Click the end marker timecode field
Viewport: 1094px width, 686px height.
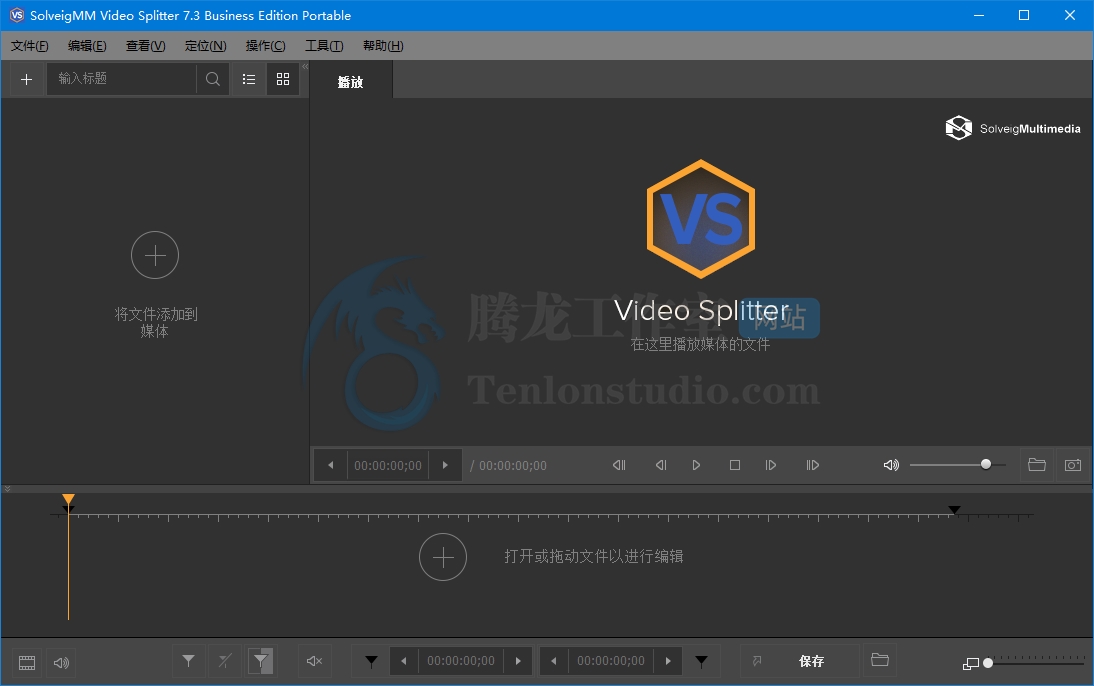click(x=611, y=661)
